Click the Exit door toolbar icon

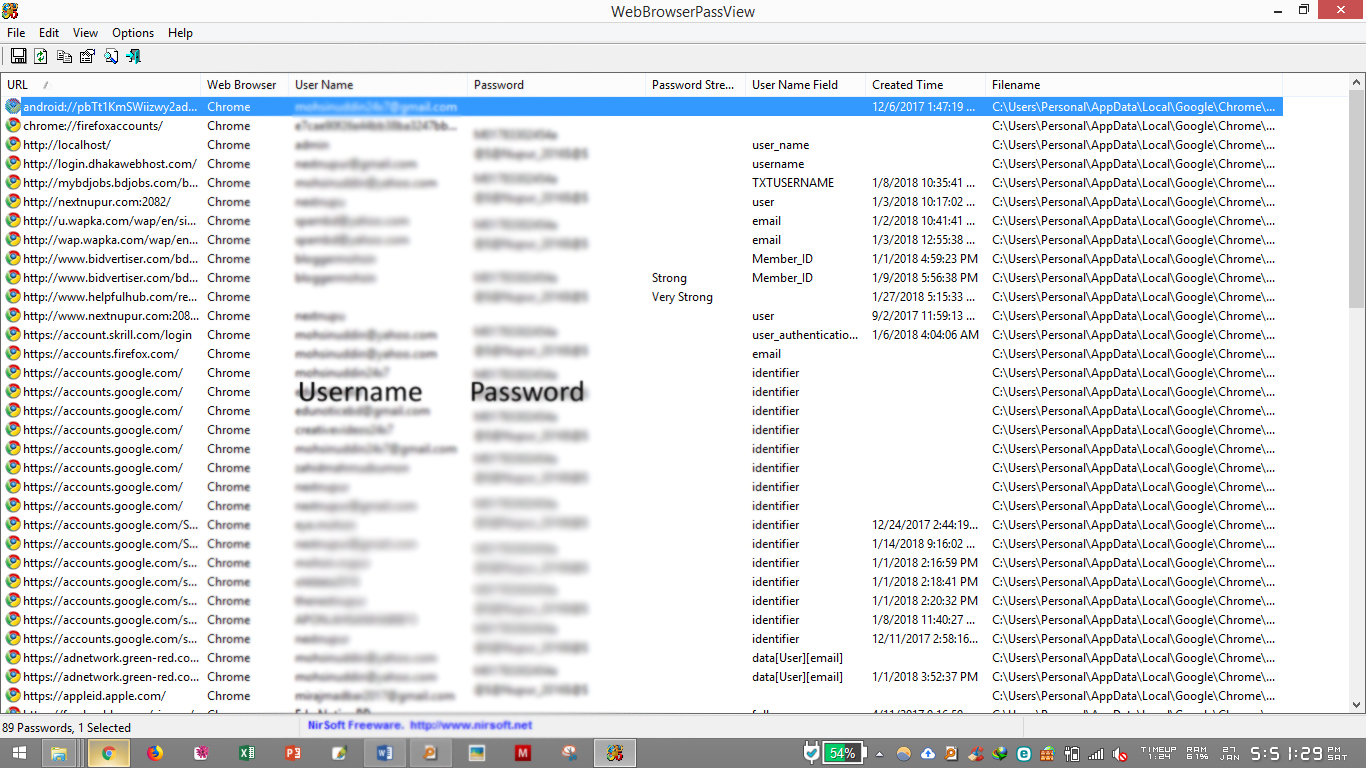(133, 56)
